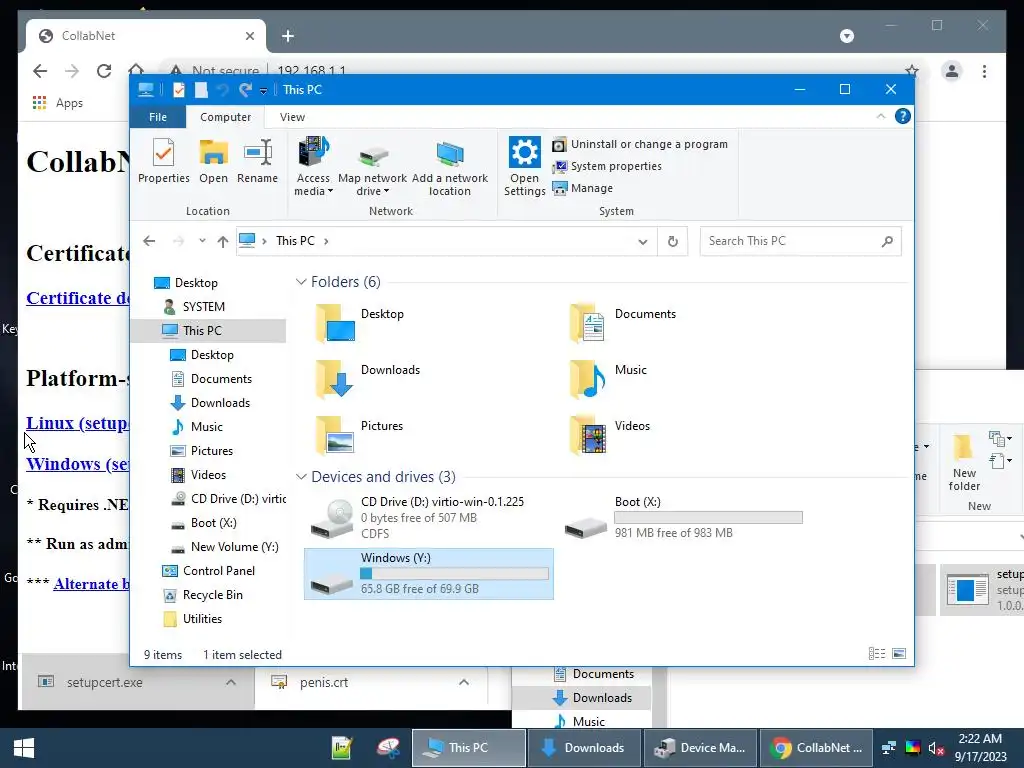The image size is (1024, 768).
Task: Click the Rename ribbon icon
Action: coord(257,161)
